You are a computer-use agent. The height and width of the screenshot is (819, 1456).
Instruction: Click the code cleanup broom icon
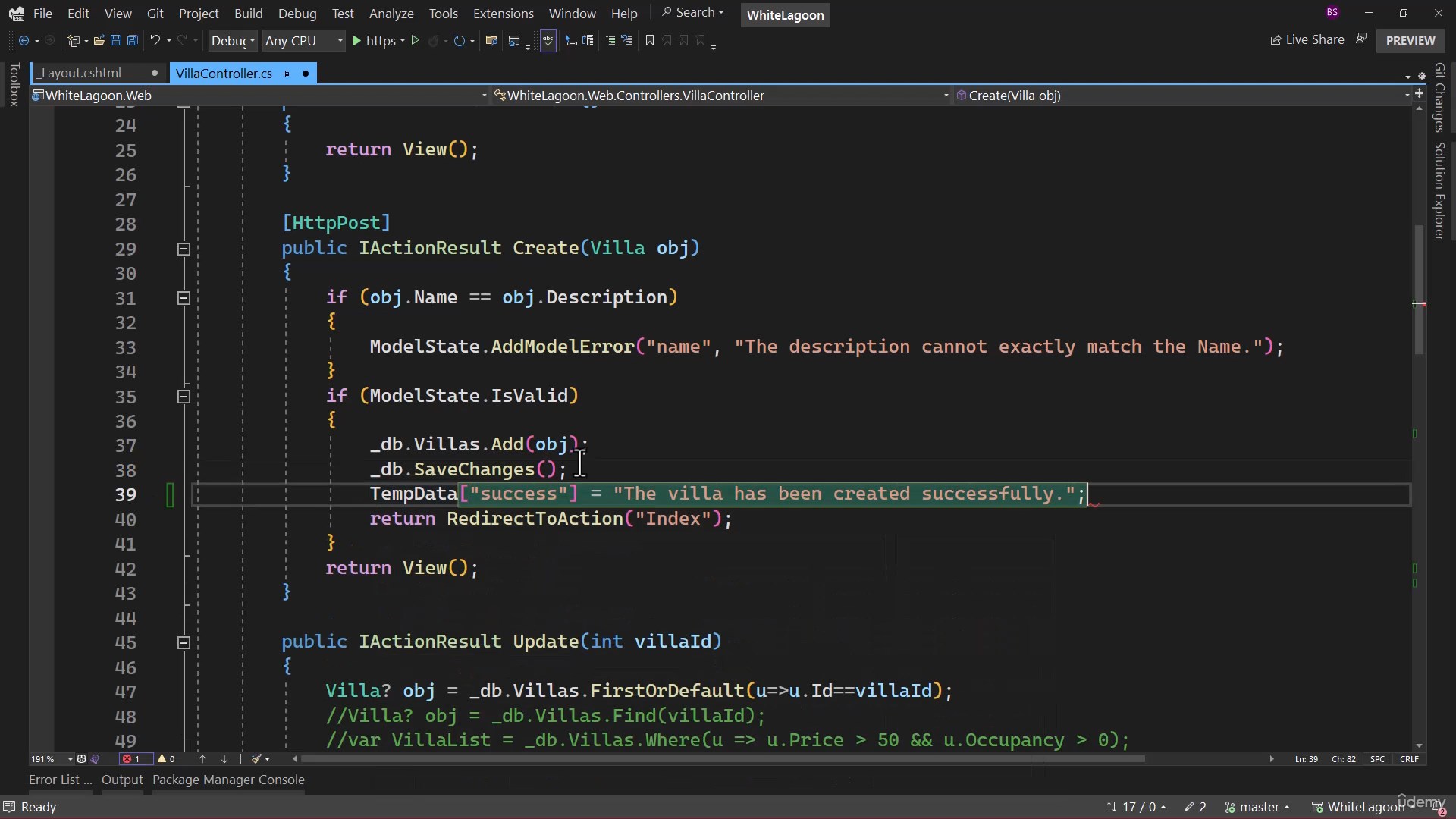click(257, 759)
